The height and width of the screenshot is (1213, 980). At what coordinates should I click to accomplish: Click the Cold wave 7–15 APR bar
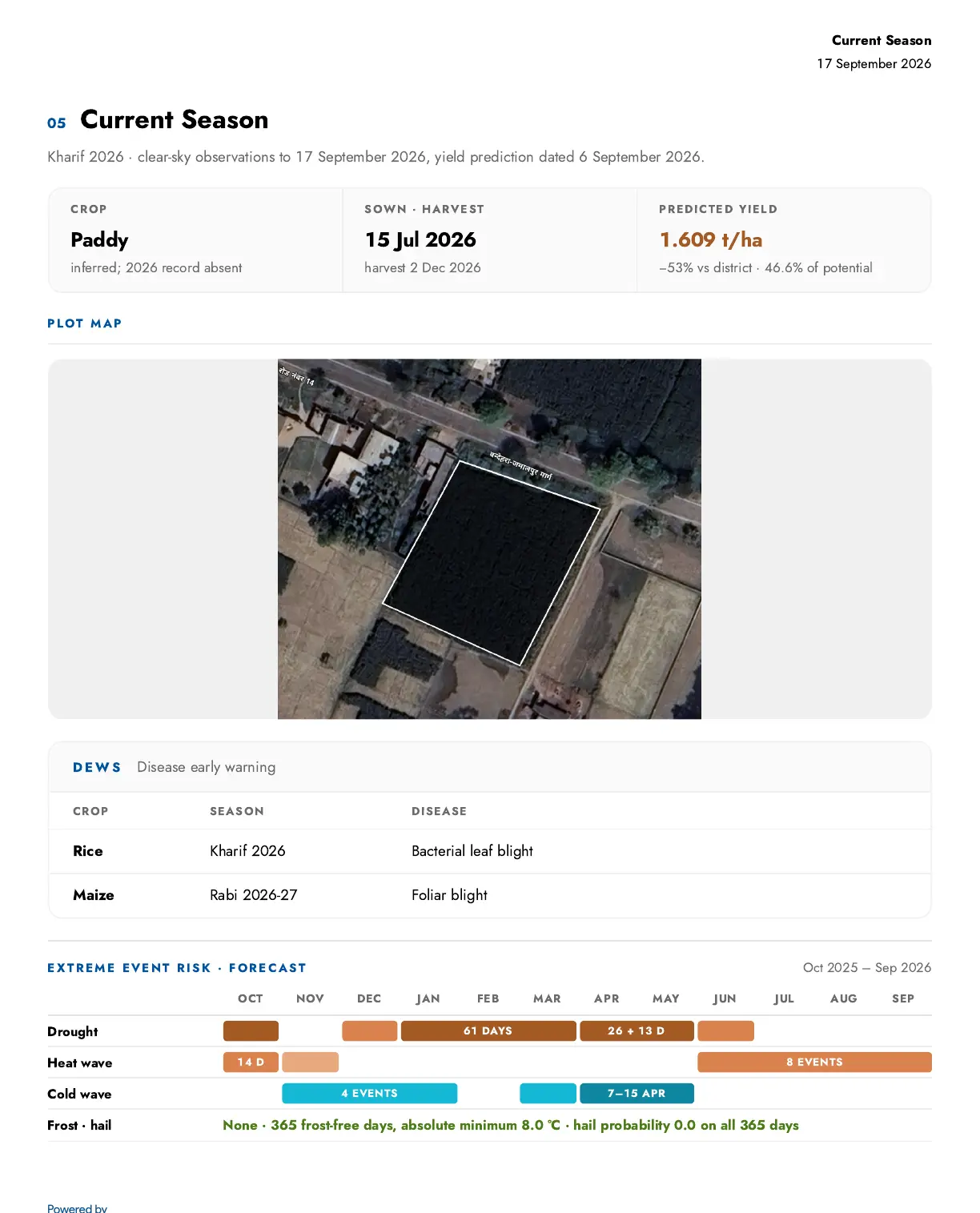(637, 1093)
